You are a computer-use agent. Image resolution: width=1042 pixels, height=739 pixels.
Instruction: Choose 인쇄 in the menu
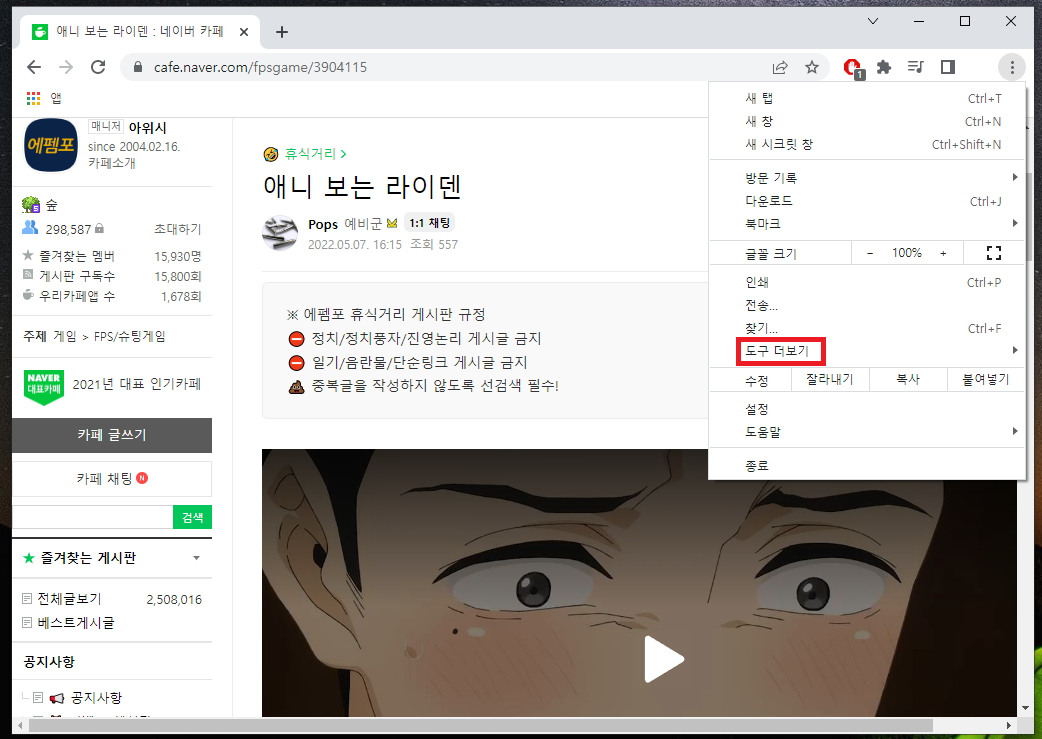[x=867, y=282]
